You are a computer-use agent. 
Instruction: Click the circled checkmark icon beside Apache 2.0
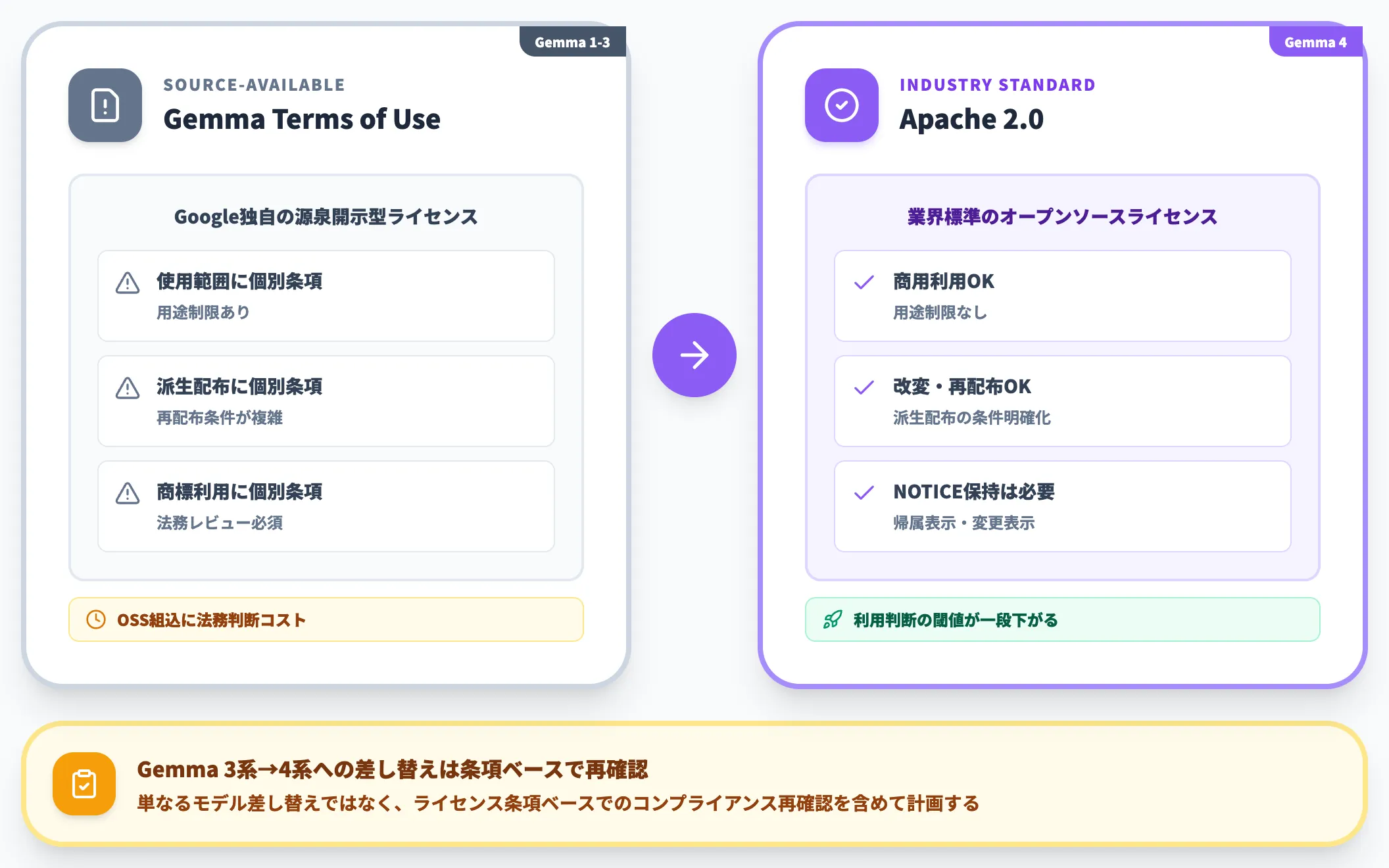[x=842, y=105]
